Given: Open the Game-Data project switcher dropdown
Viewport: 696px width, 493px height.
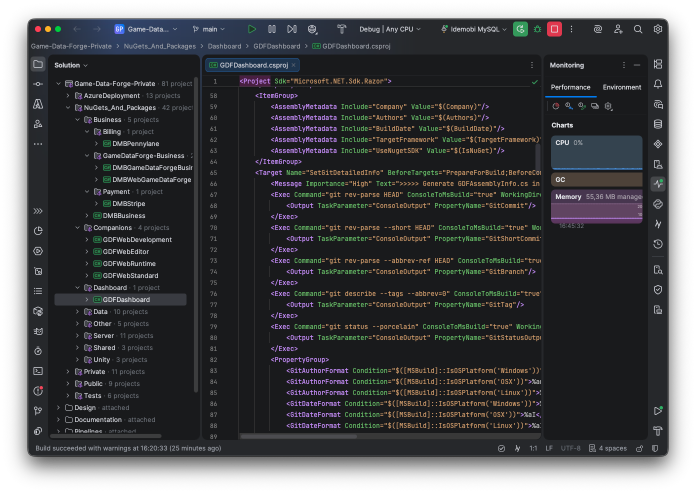Looking at the screenshot, I should pyautogui.click(x=146, y=29).
